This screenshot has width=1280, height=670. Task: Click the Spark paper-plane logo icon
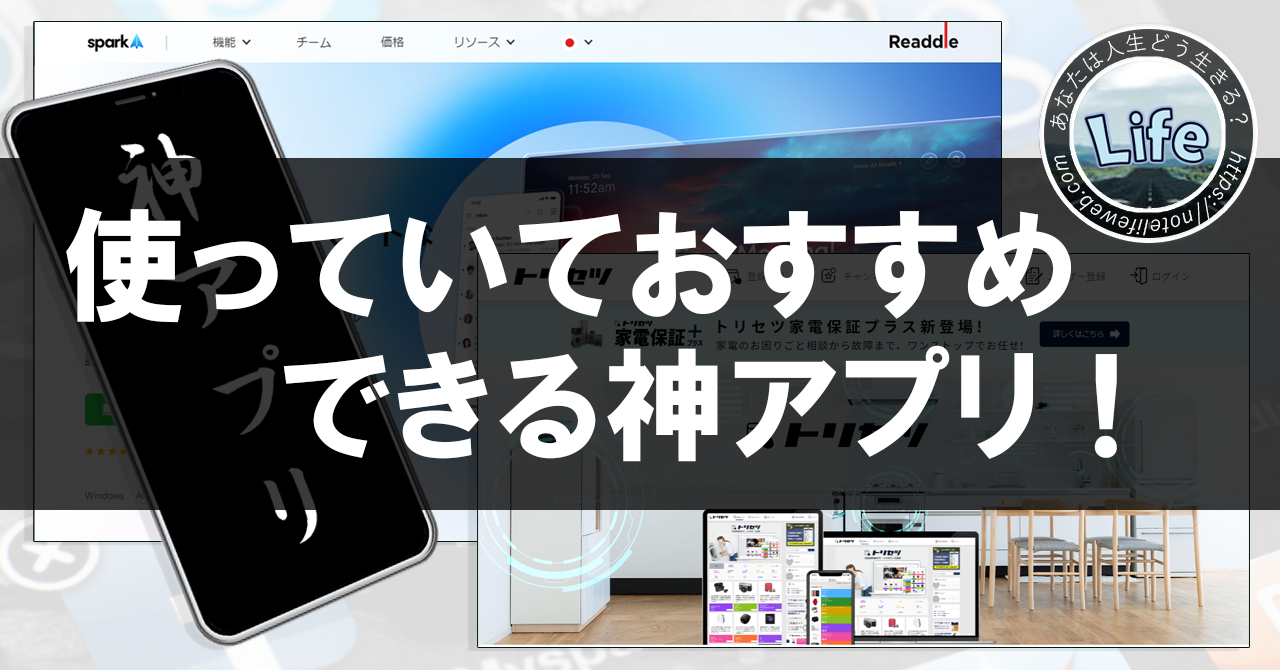point(135,42)
